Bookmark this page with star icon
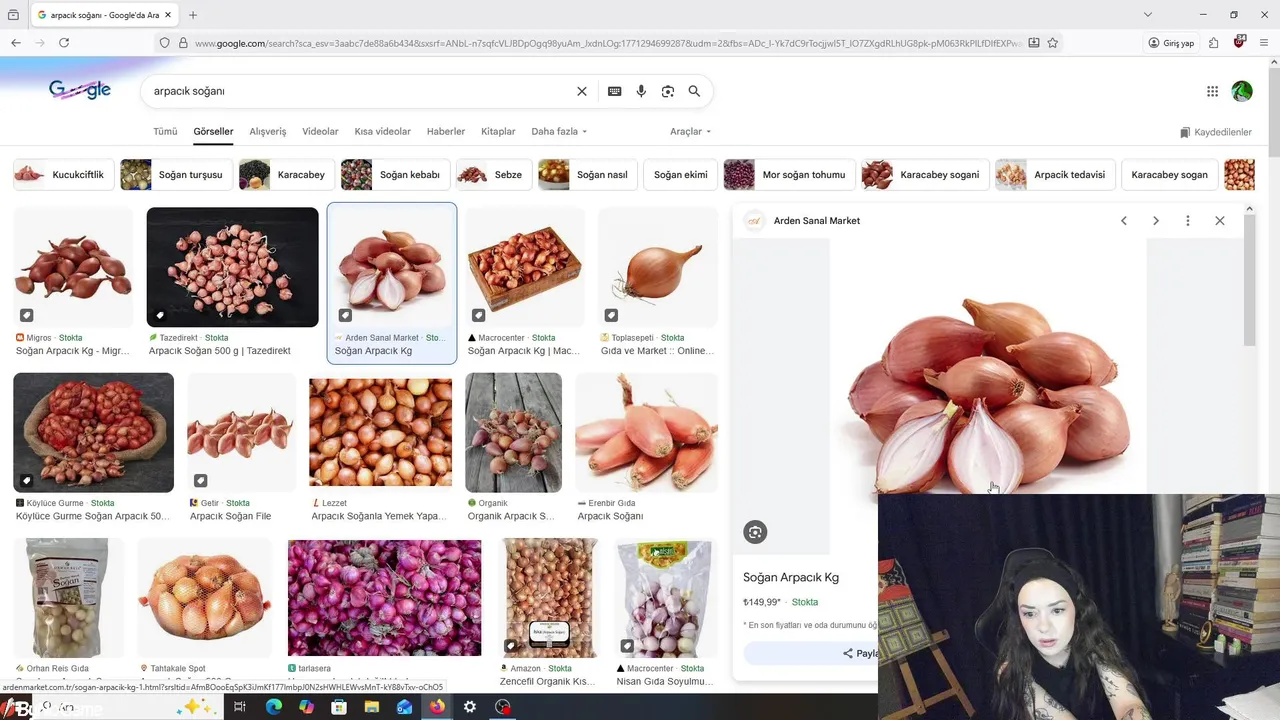The width and height of the screenshot is (1280, 720). click(1053, 43)
